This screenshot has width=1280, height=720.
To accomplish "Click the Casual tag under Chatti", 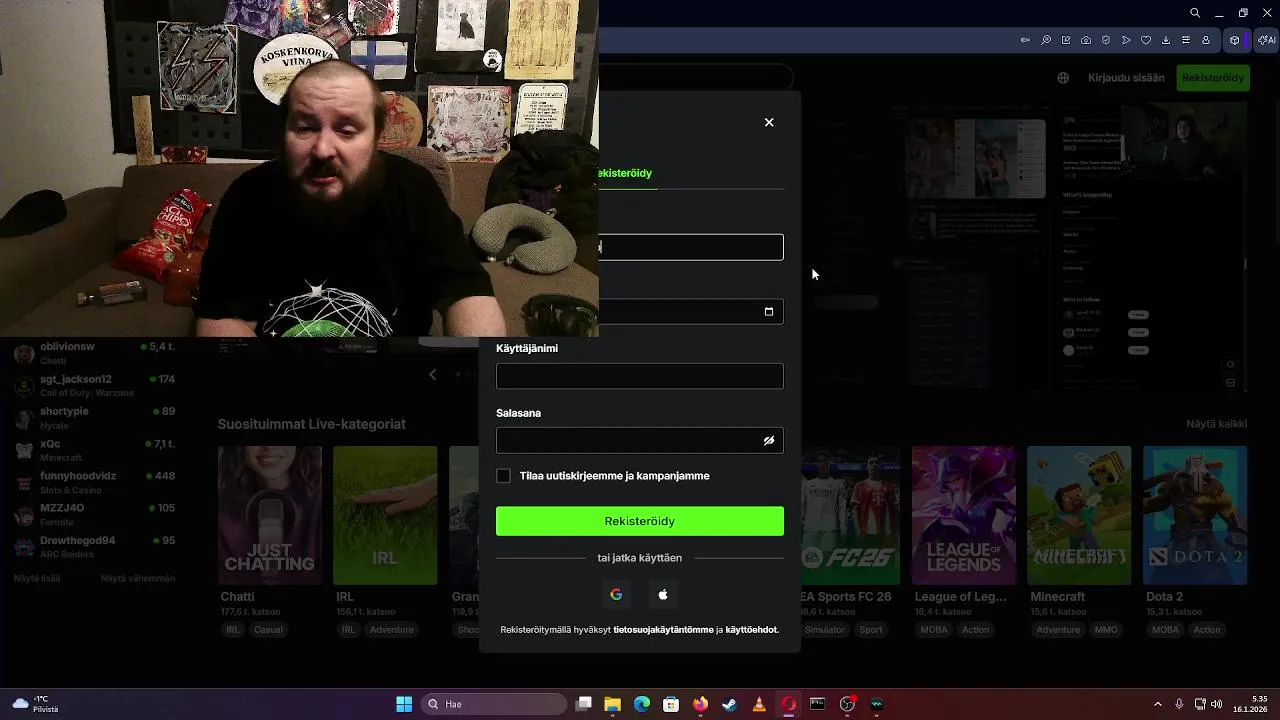I will (x=269, y=630).
